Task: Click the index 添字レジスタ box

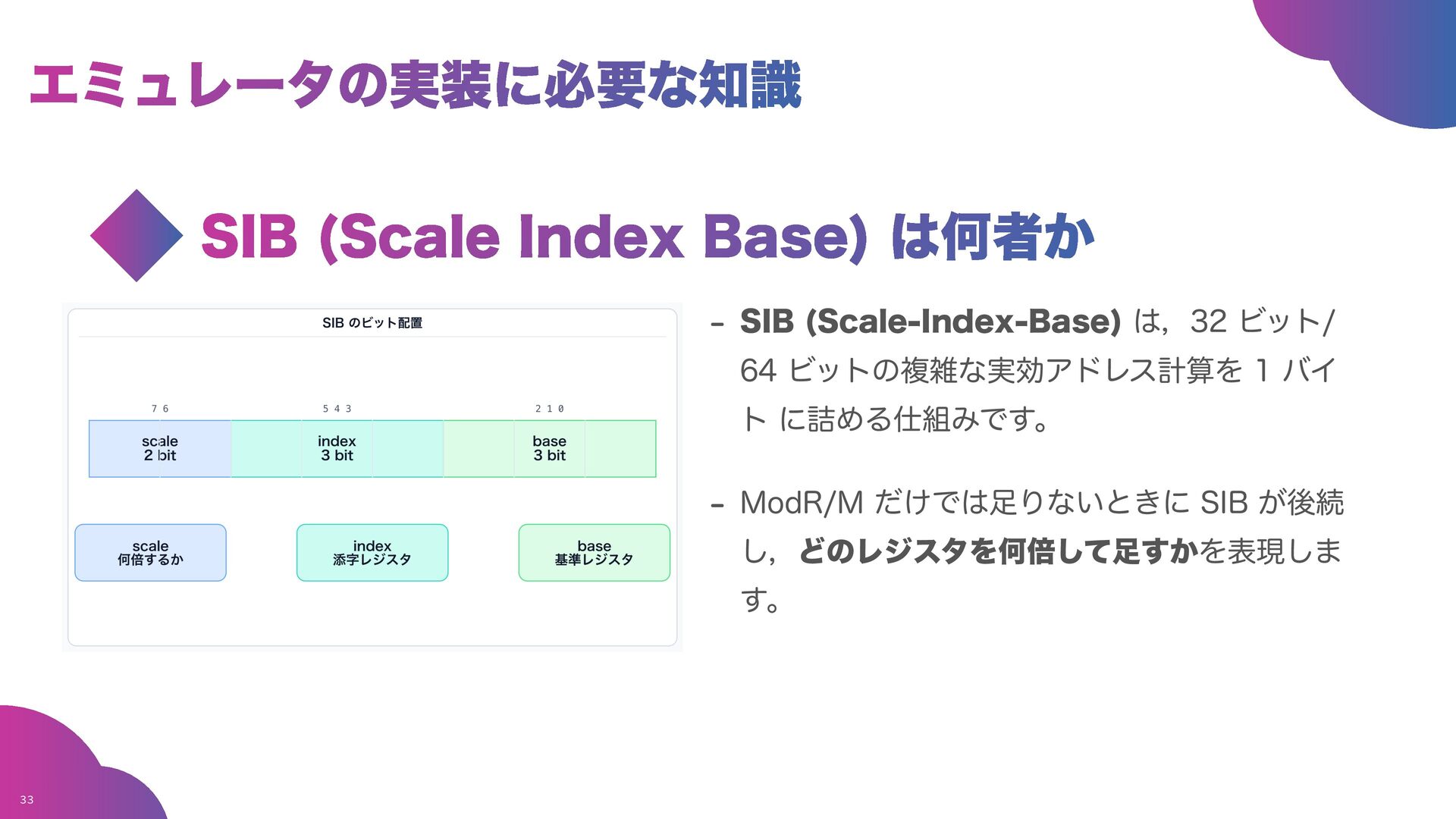Action: 372,553
